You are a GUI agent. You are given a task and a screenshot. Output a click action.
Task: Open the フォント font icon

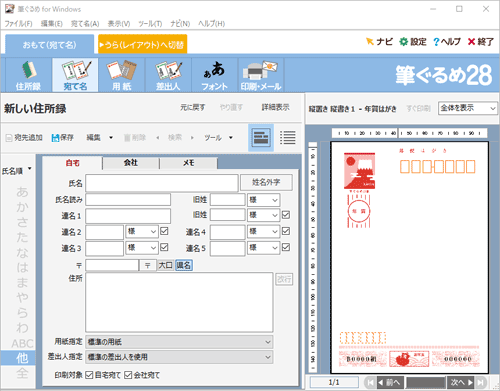pos(214,75)
